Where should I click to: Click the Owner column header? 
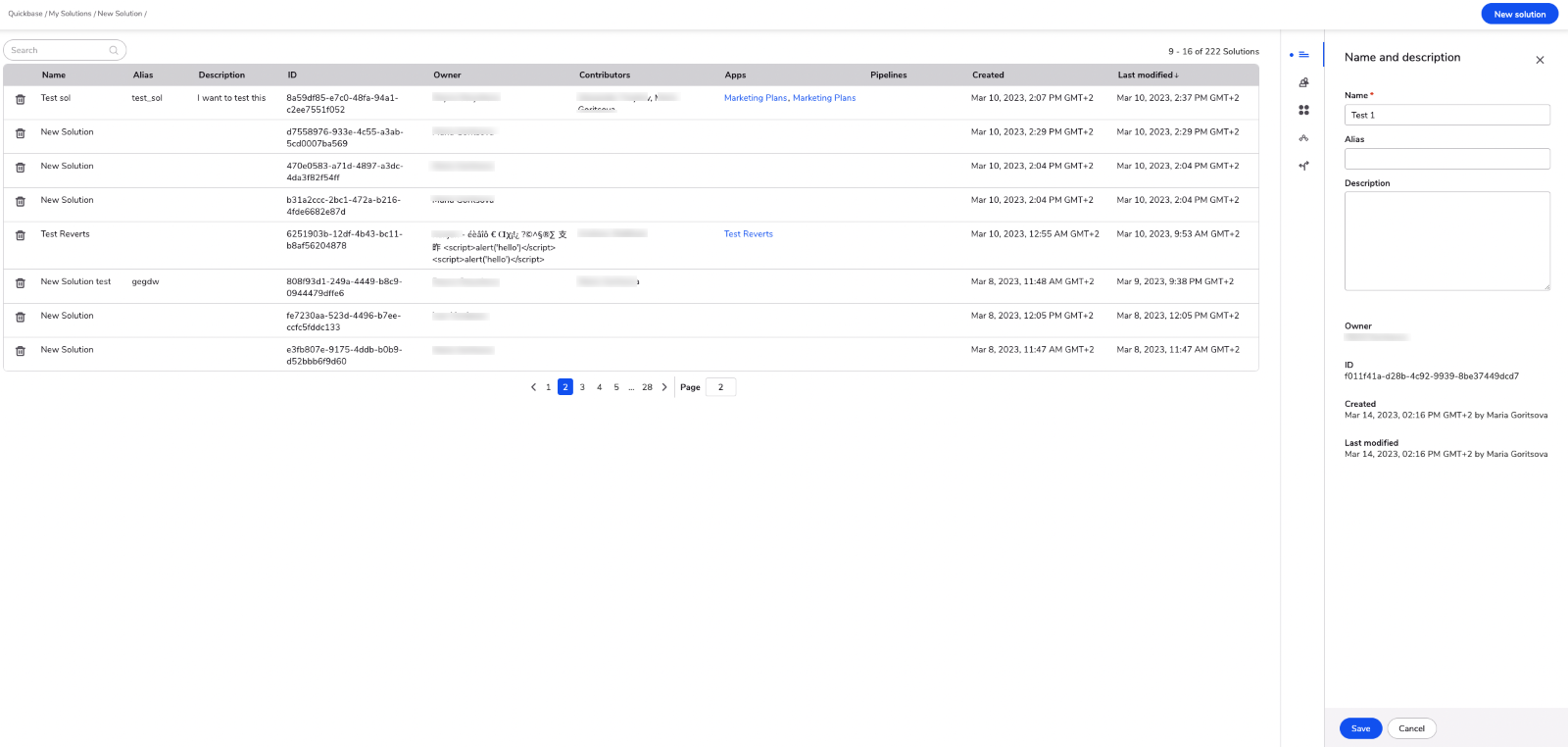coord(447,75)
